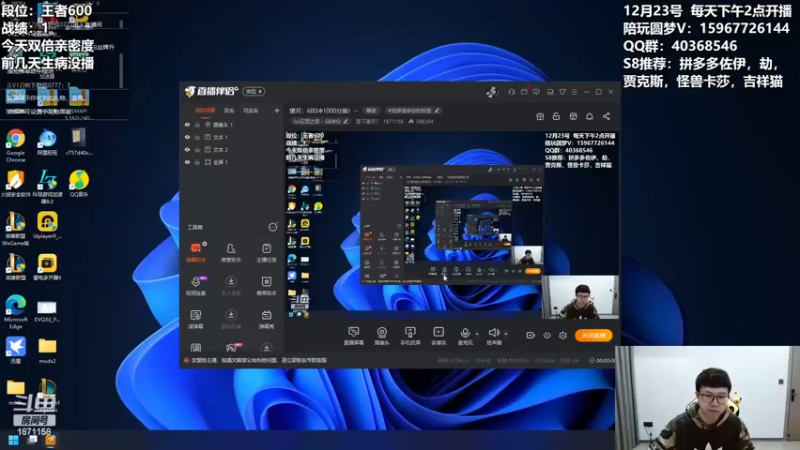This screenshot has width=800, height=450.
Task: Switch to the third scene tab
Action: tap(251, 110)
